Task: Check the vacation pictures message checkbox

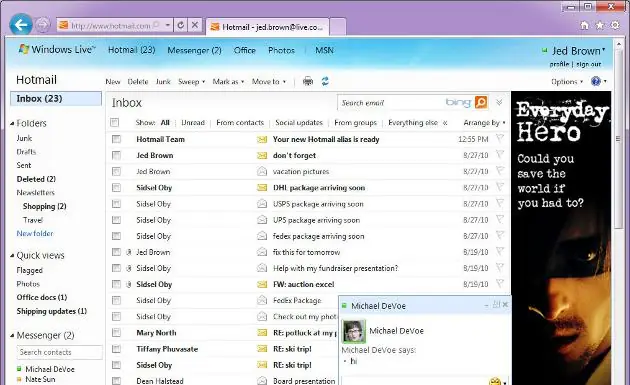Action: (x=117, y=172)
